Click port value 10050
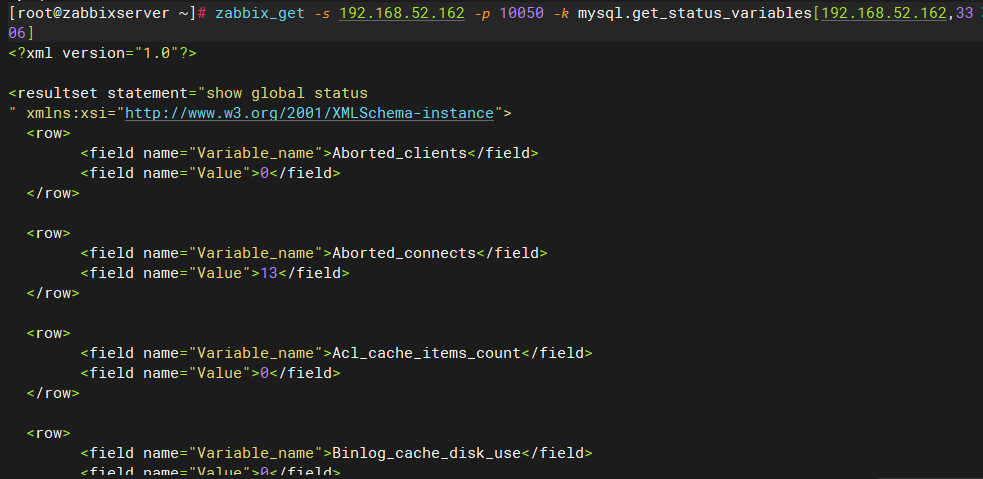The width and height of the screenshot is (983, 479). [x=522, y=13]
